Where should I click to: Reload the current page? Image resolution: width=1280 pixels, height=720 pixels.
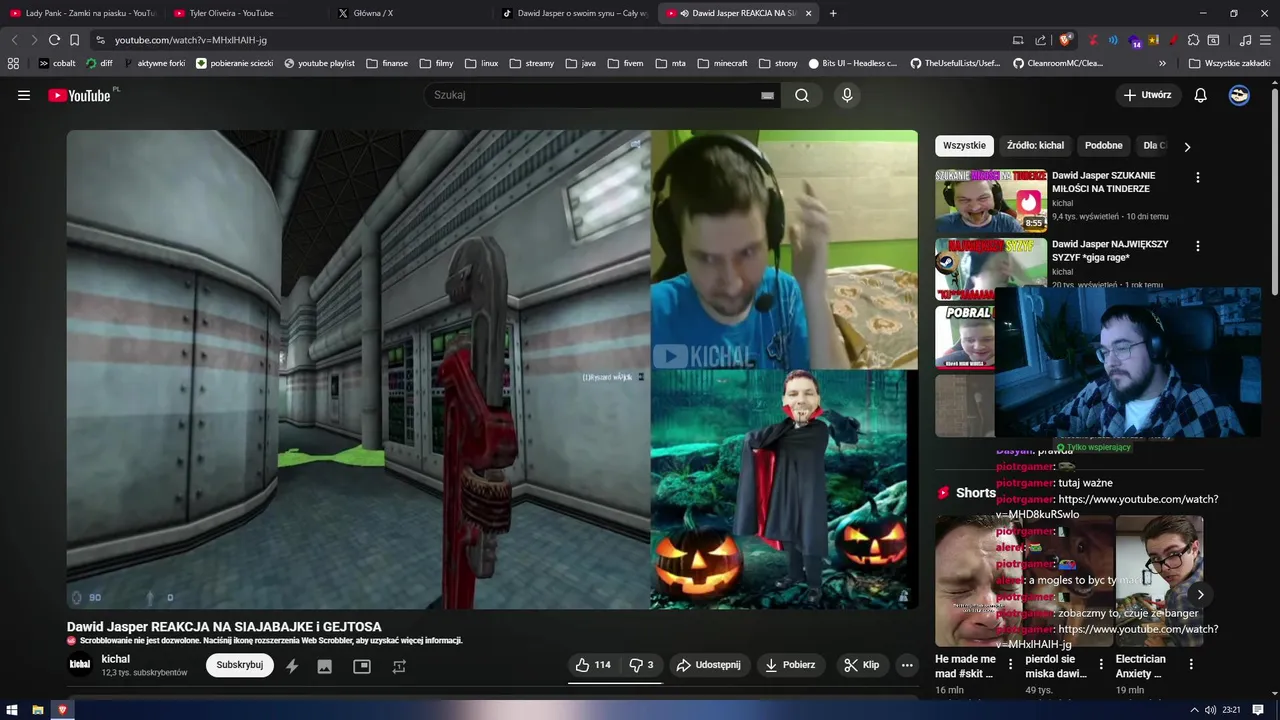54,40
